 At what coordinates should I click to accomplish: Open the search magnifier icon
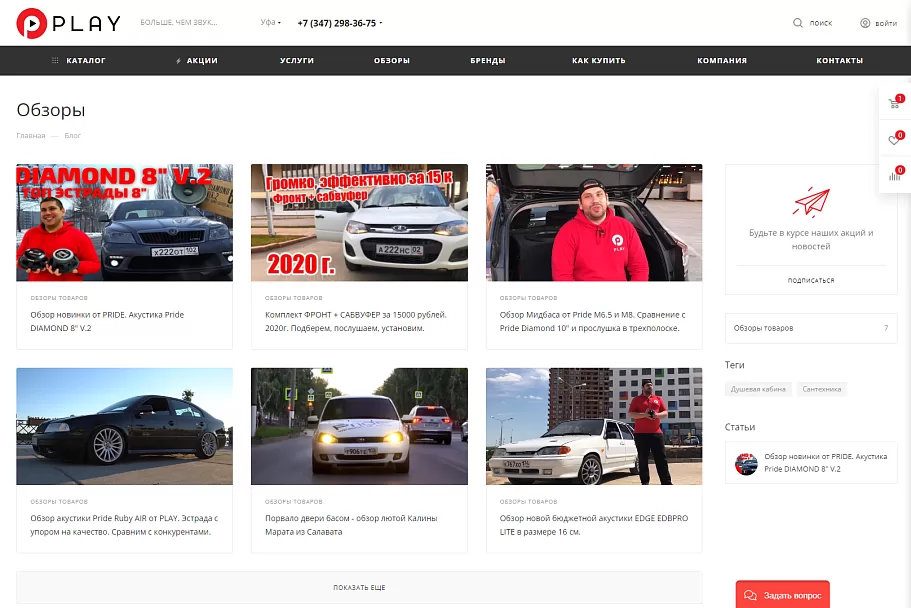pos(798,23)
